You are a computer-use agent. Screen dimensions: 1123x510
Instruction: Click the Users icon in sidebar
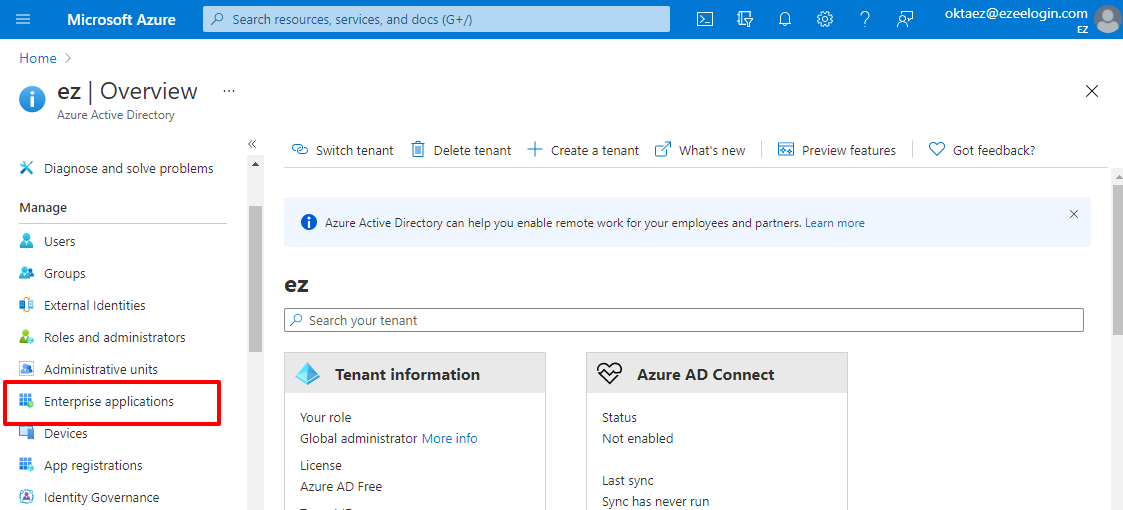pyautogui.click(x=26, y=241)
